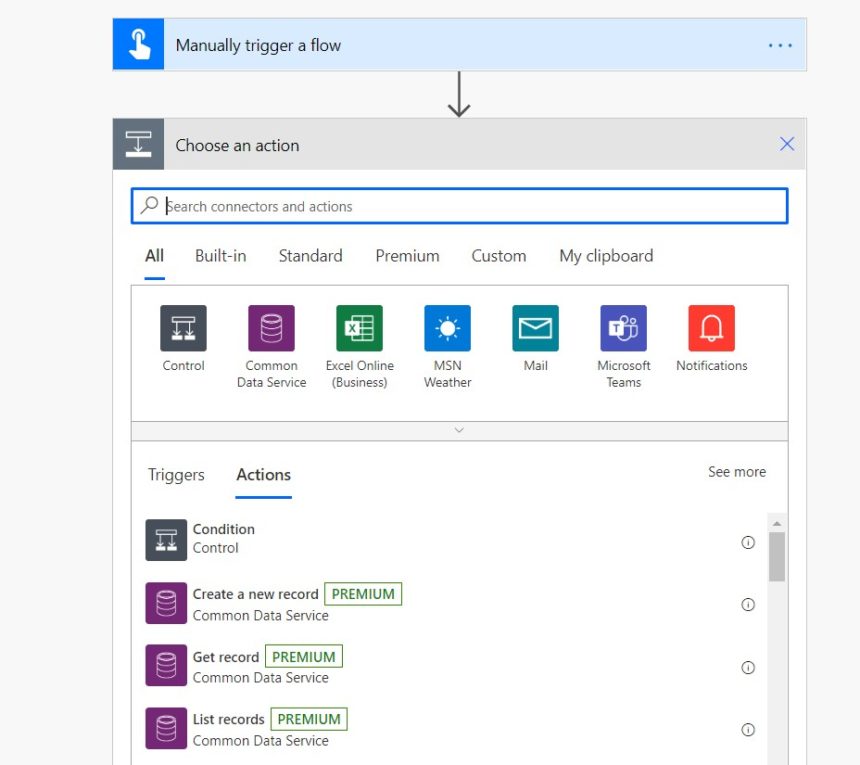Click the scrollbar up arrow
The width and height of the screenshot is (860, 765).
pyautogui.click(x=777, y=524)
